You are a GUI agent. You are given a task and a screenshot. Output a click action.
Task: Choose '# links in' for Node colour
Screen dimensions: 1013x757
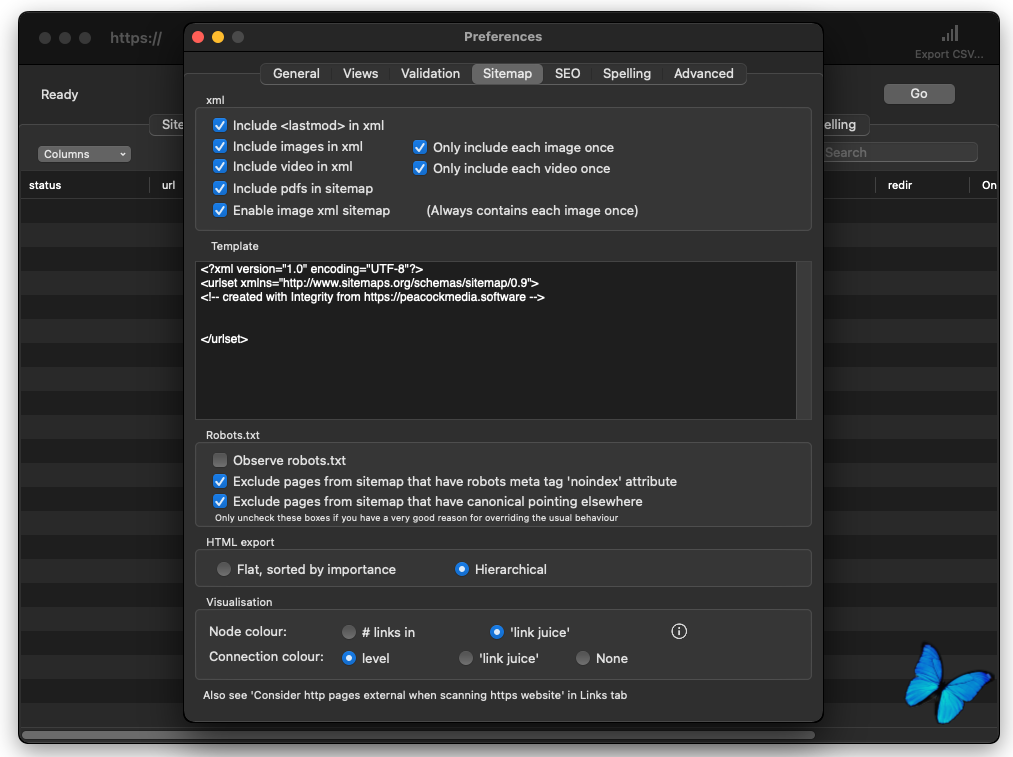pos(349,632)
